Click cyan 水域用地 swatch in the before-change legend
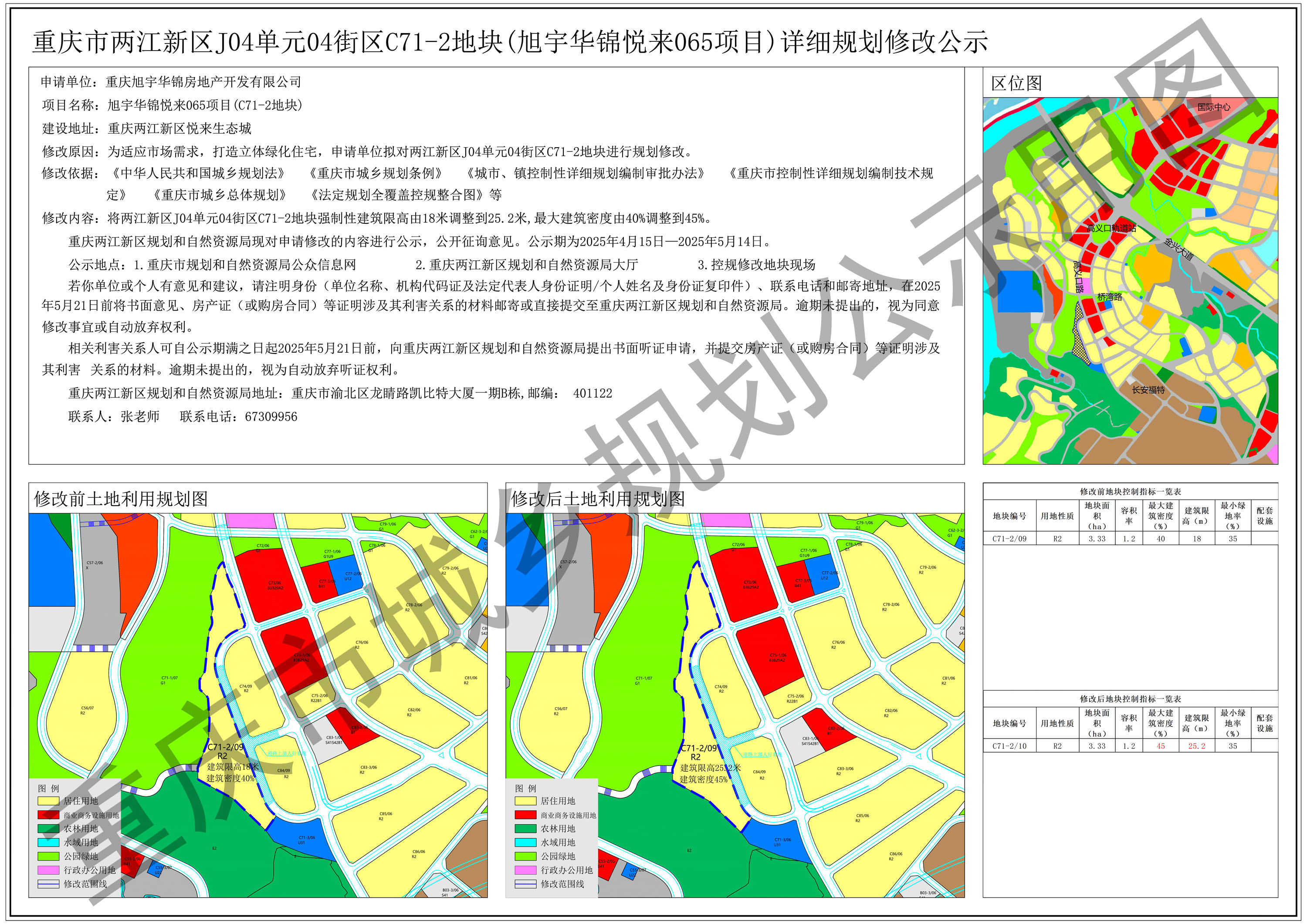 (48, 843)
